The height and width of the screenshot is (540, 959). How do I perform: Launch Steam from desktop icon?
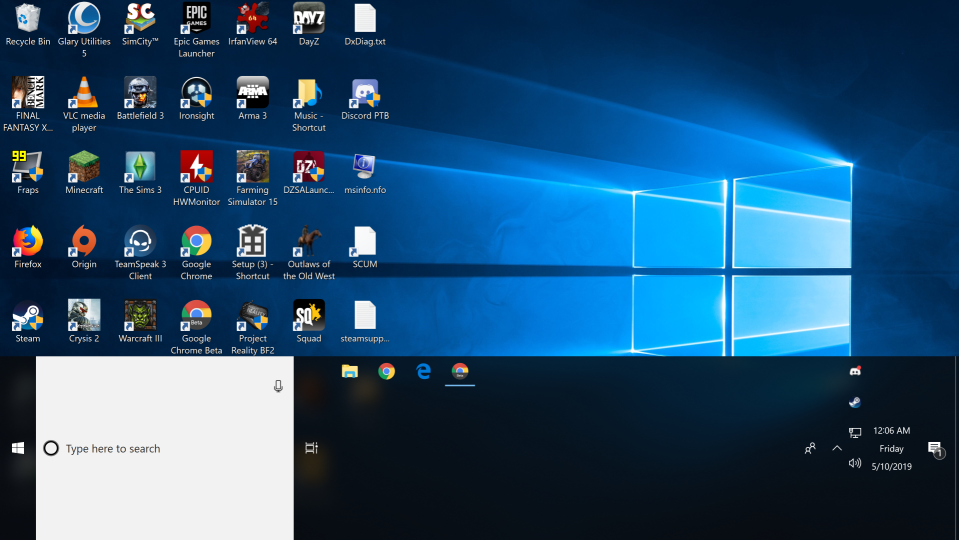(28, 321)
